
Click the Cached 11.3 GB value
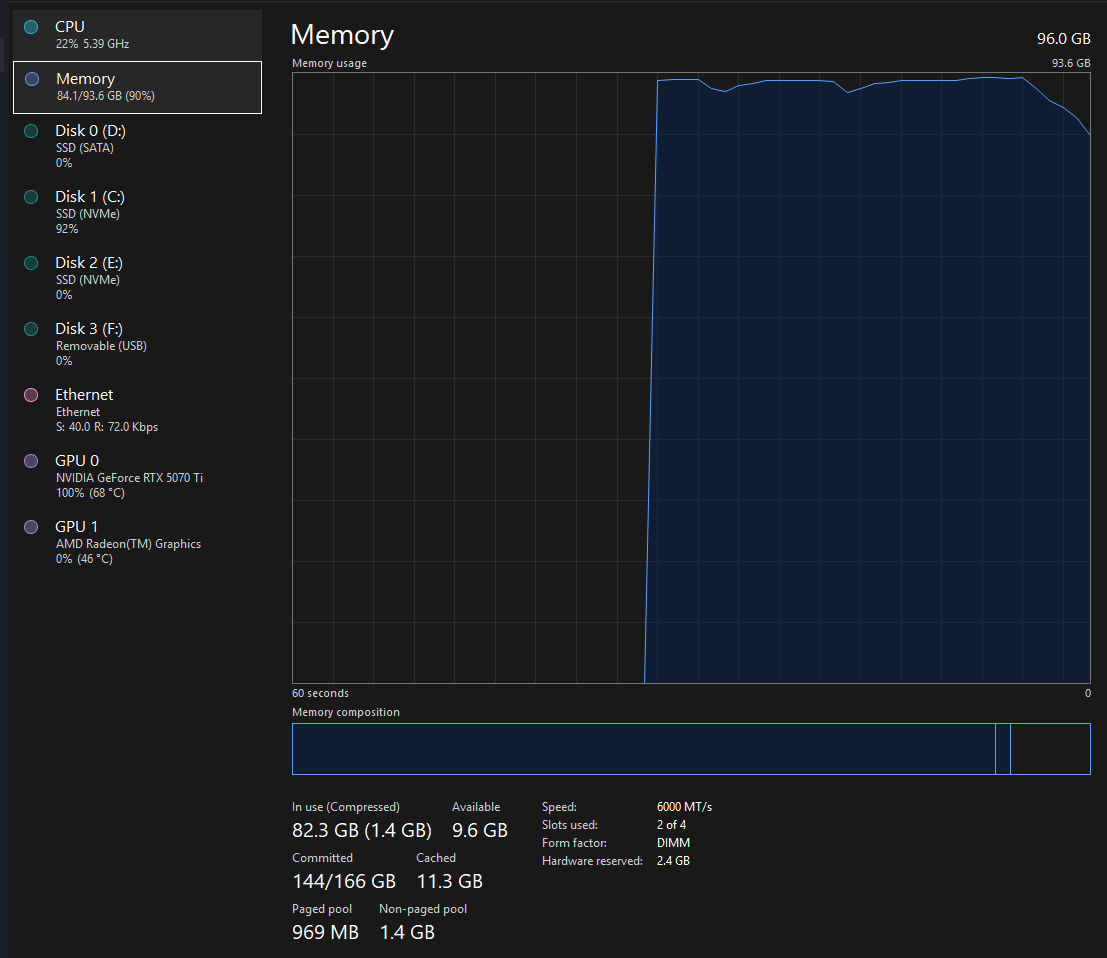(449, 881)
